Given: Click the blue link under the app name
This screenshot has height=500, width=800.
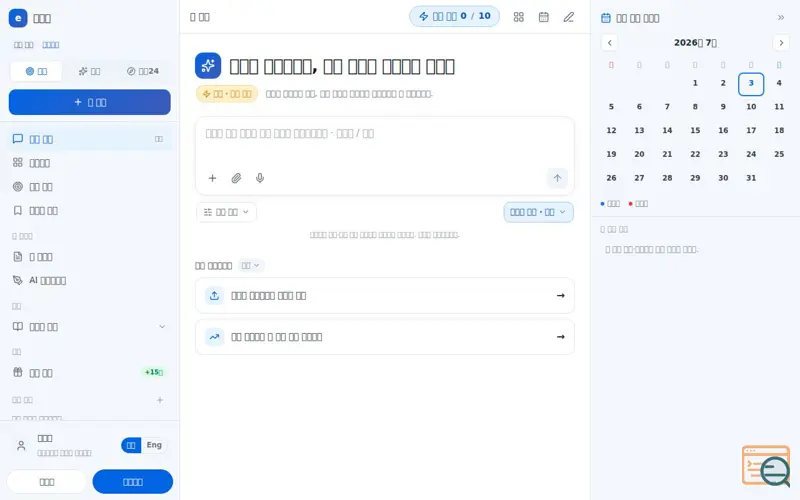Looking at the screenshot, I should 51,45.
